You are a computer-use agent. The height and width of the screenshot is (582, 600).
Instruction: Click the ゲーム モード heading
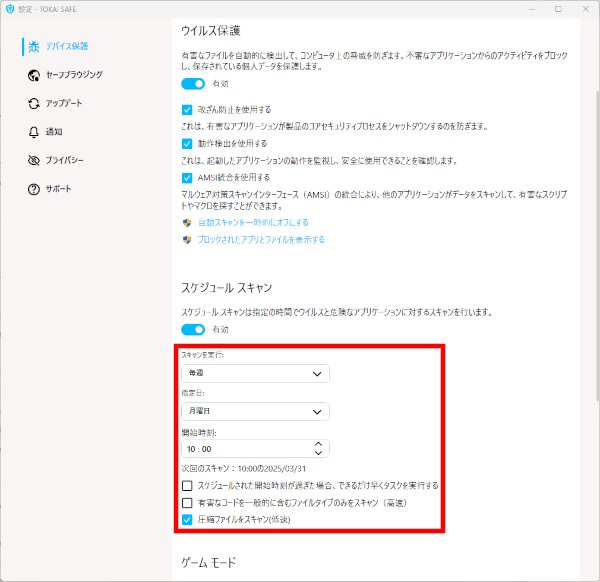[x=209, y=562]
